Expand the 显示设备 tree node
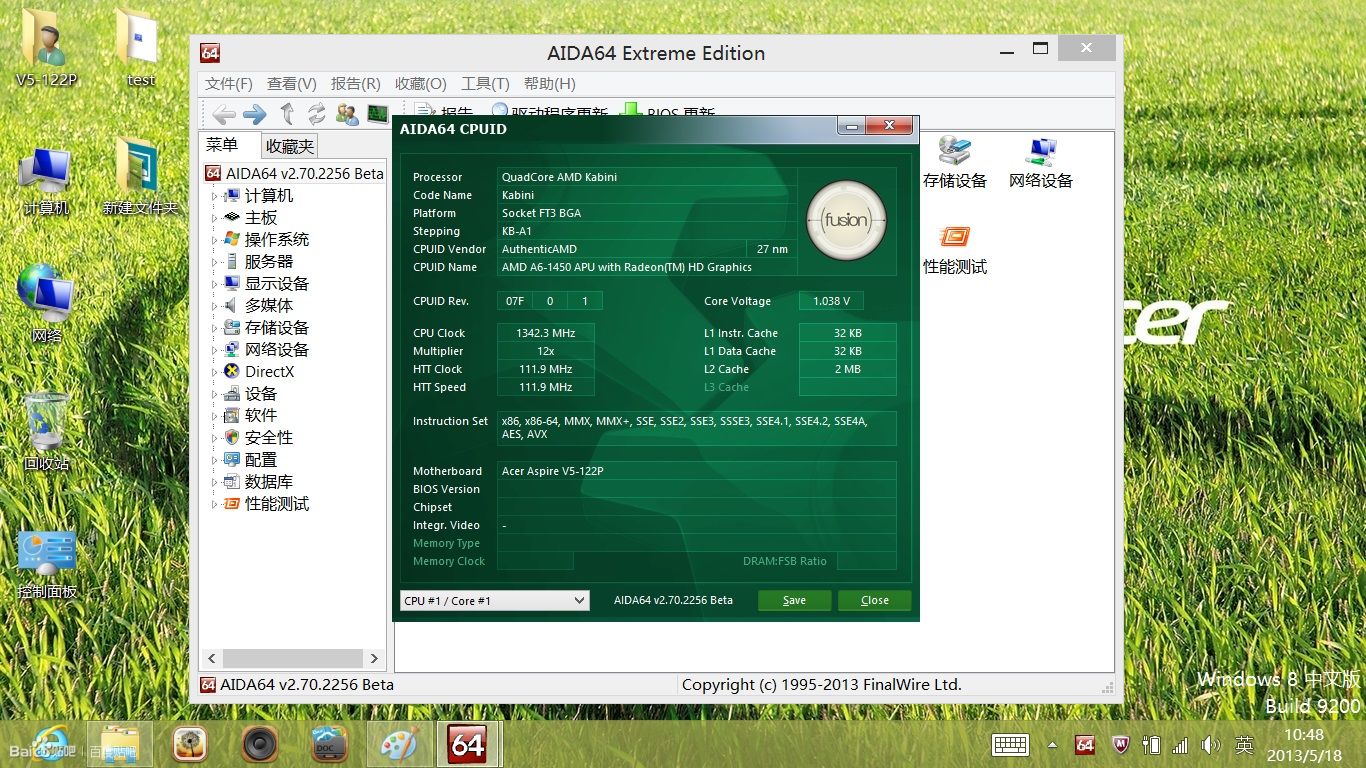The width and height of the screenshot is (1366, 768). click(x=213, y=284)
